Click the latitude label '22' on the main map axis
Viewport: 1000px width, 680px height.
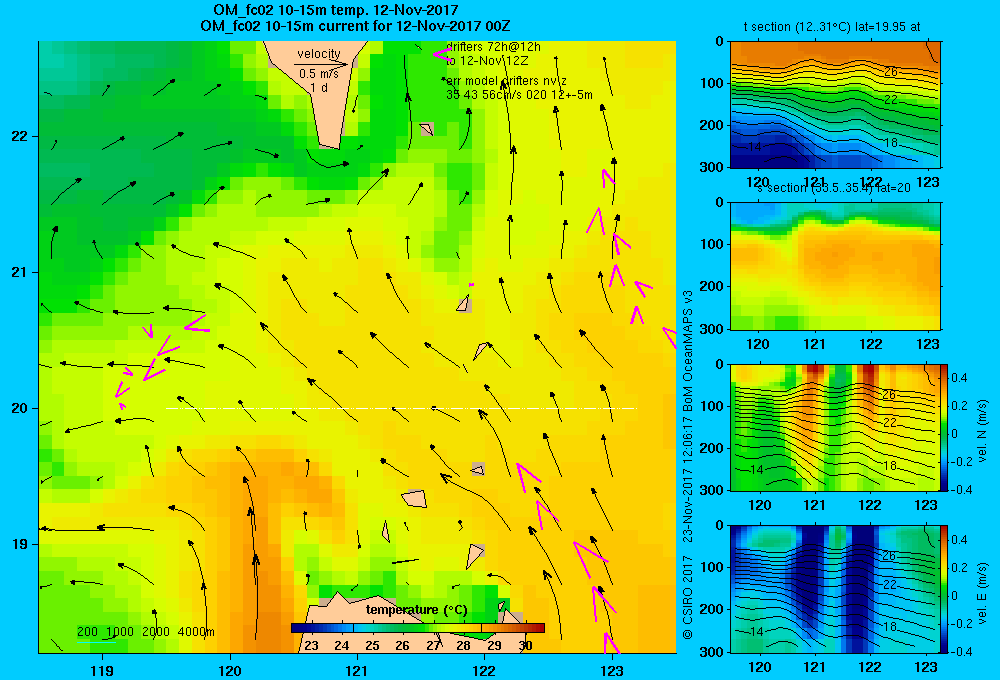point(19,137)
